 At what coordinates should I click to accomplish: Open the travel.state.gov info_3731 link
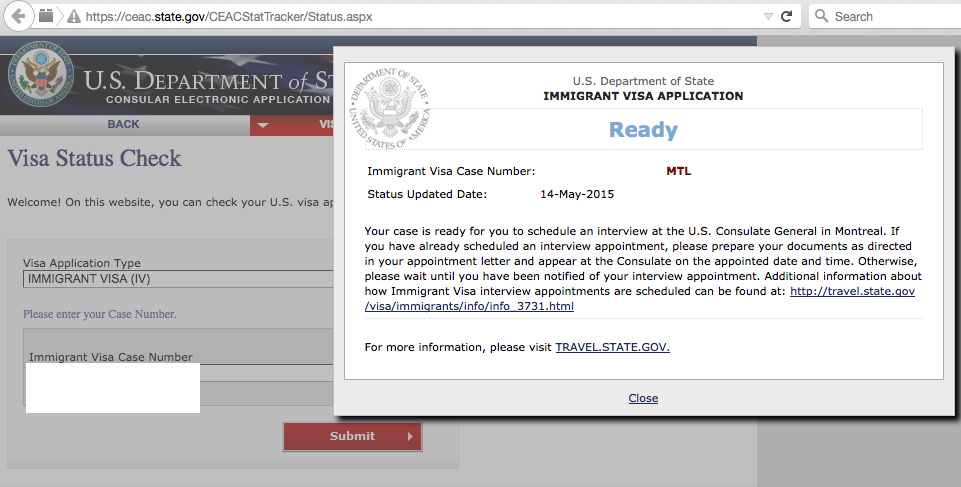pyautogui.click(x=639, y=298)
